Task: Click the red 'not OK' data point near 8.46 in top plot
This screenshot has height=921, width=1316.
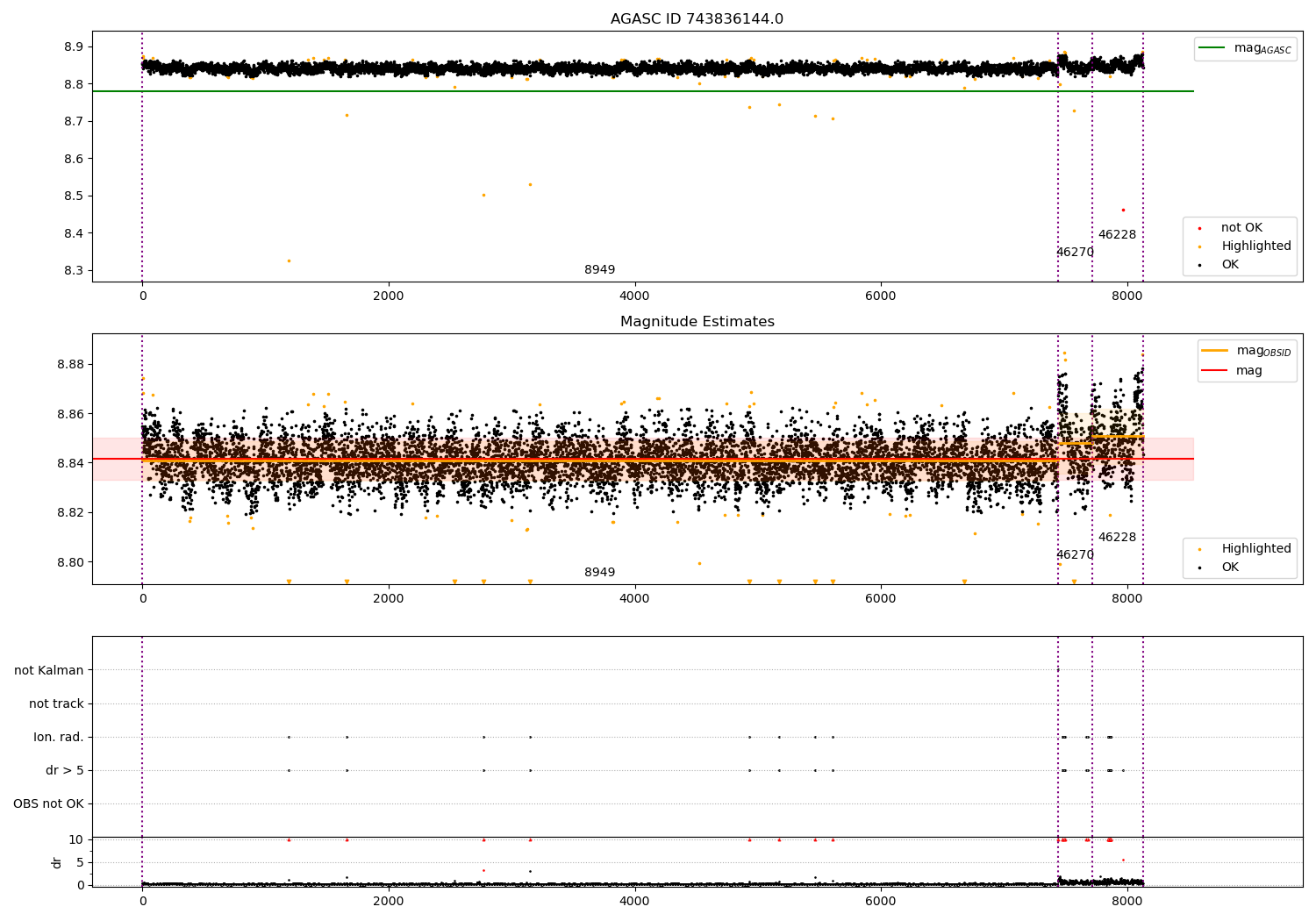Action: pyautogui.click(x=1123, y=210)
